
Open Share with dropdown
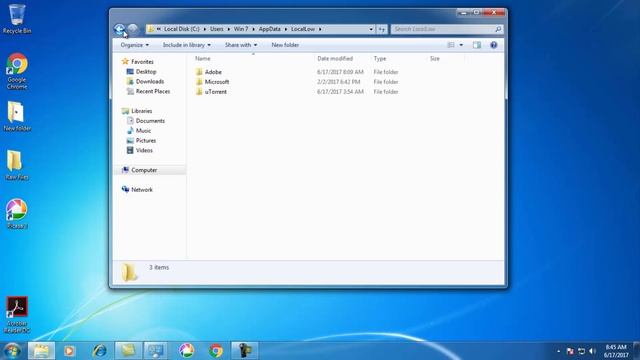[x=241, y=45]
